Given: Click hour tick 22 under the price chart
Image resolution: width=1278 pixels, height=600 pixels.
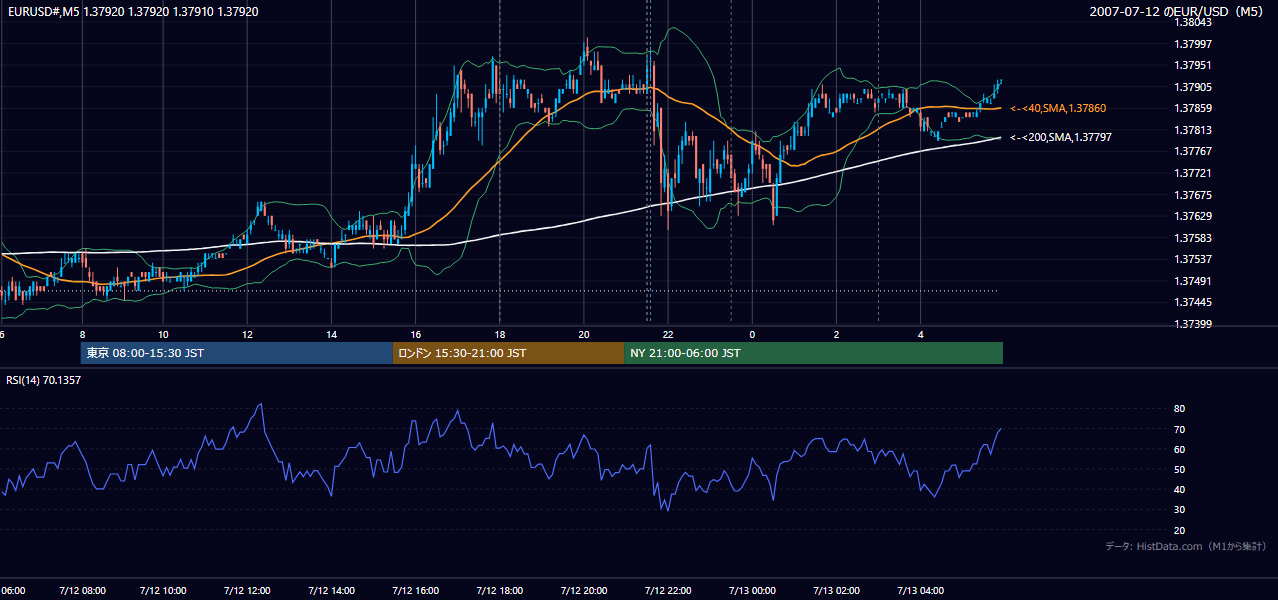Looking at the screenshot, I should [x=668, y=334].
